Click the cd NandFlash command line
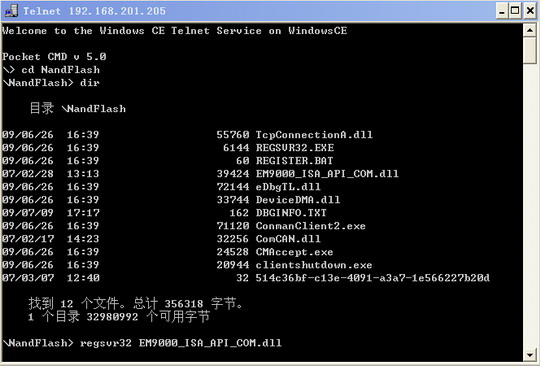540x366 pixels. [51, 70]
